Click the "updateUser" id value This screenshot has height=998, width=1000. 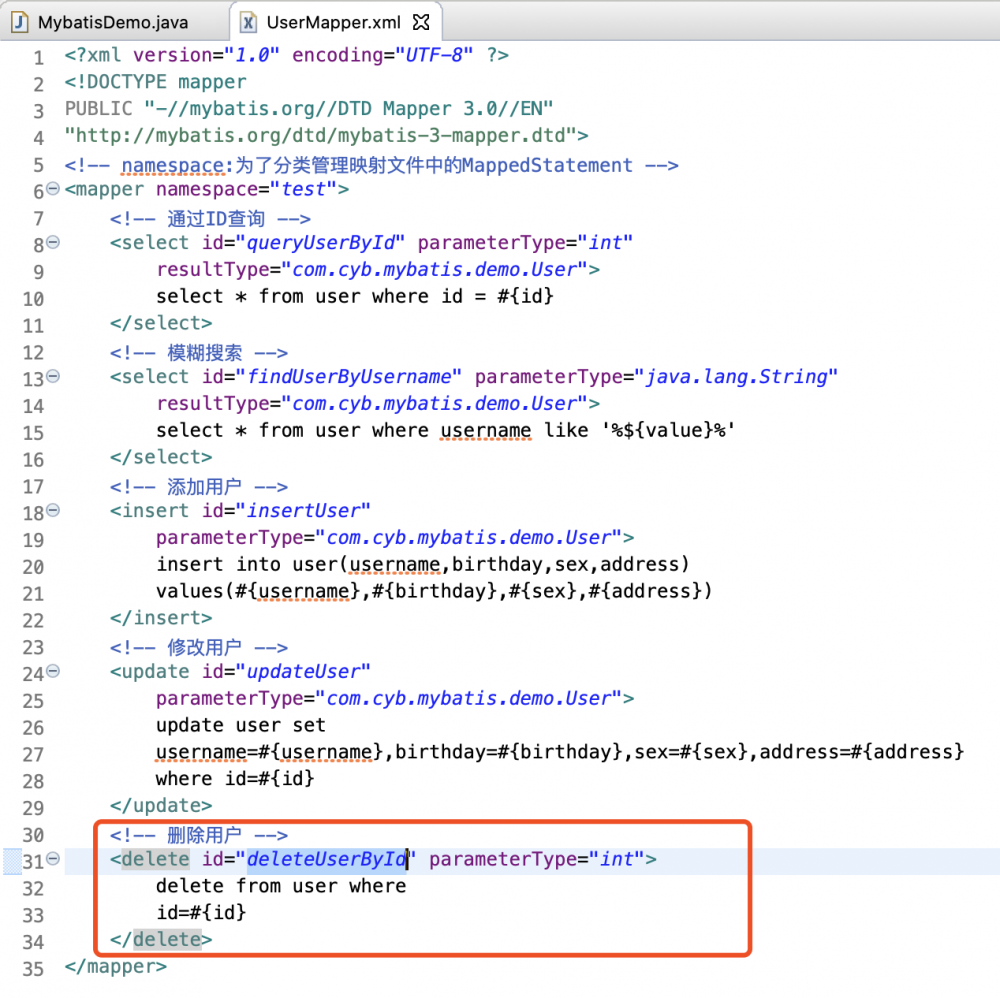(304, 671)
